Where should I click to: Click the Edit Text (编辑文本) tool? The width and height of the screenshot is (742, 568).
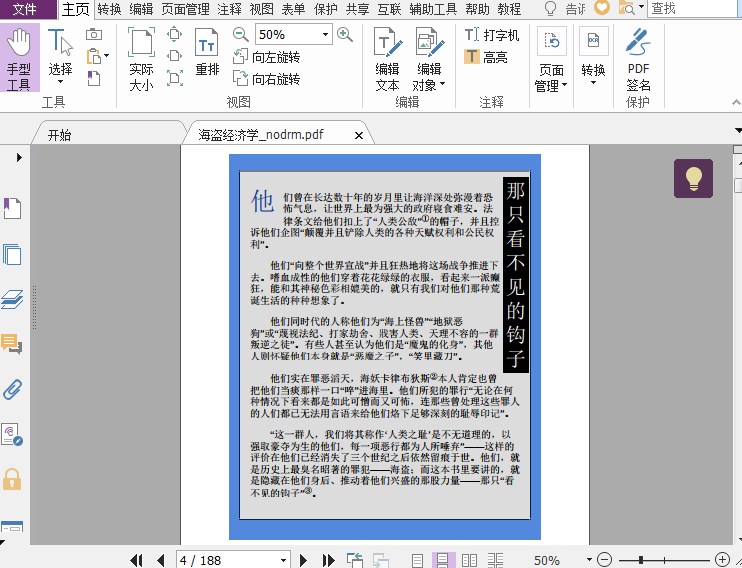[387, 58]
